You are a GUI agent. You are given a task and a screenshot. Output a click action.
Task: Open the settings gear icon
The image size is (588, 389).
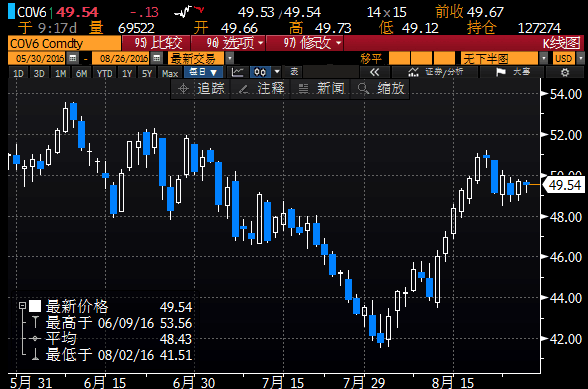565,72
